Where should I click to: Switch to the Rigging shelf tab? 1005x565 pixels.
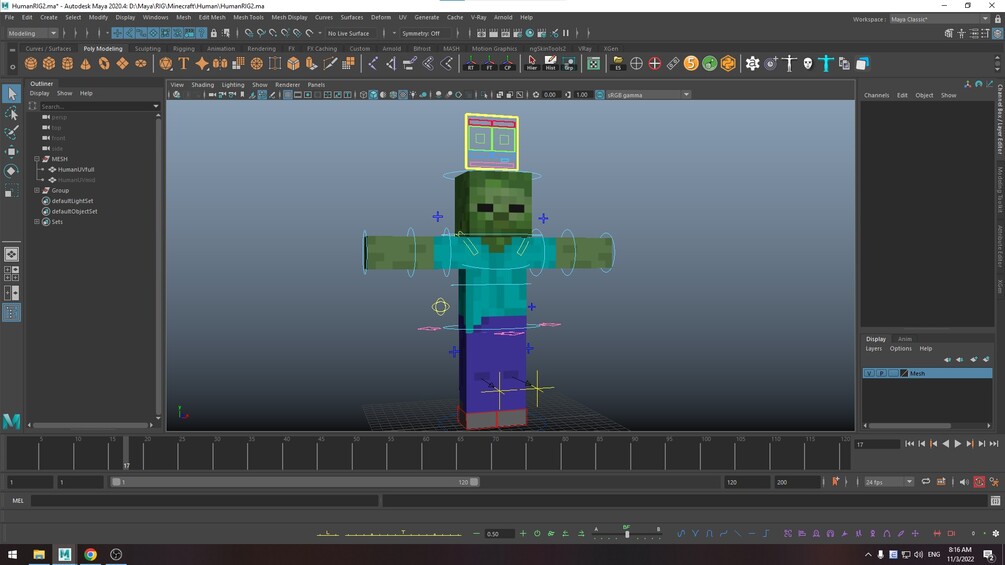(x=183, y=49)
